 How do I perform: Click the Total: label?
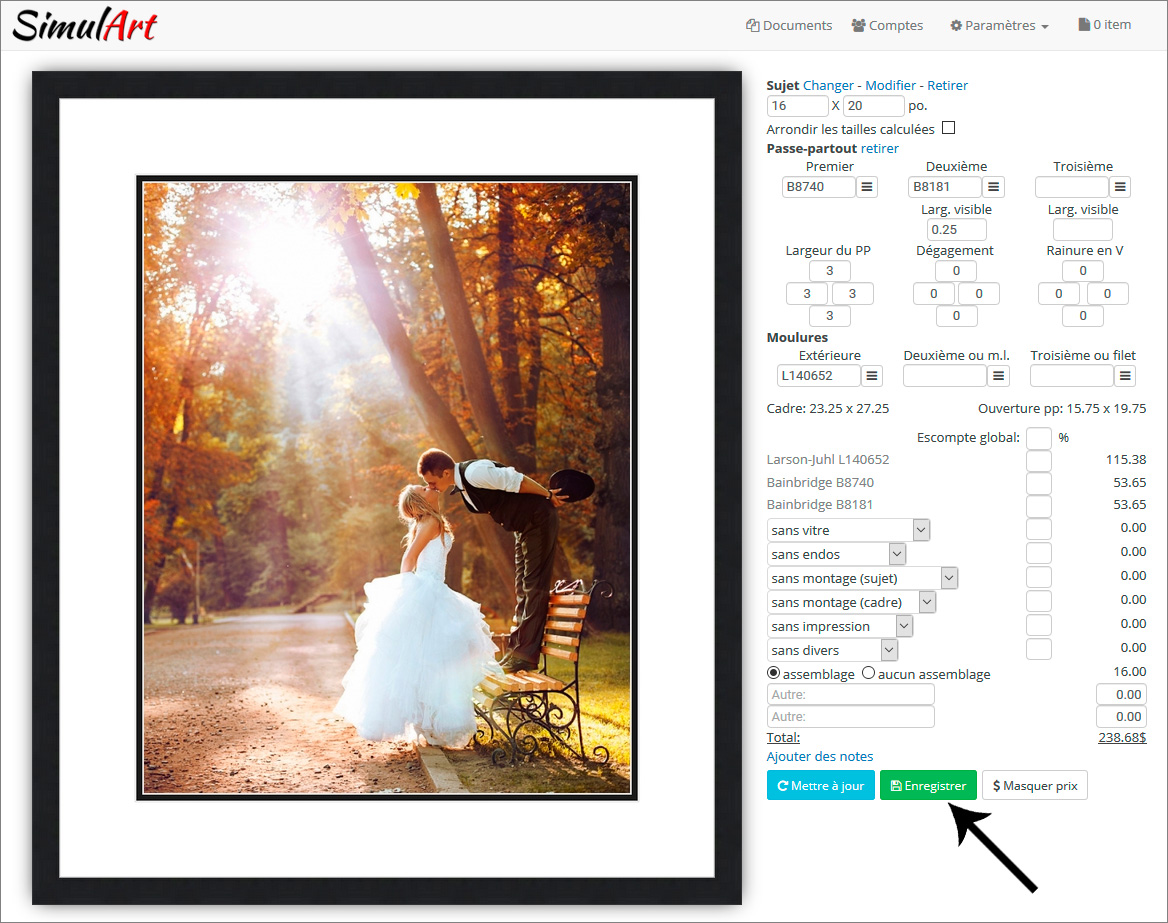[x=783, y=738]
